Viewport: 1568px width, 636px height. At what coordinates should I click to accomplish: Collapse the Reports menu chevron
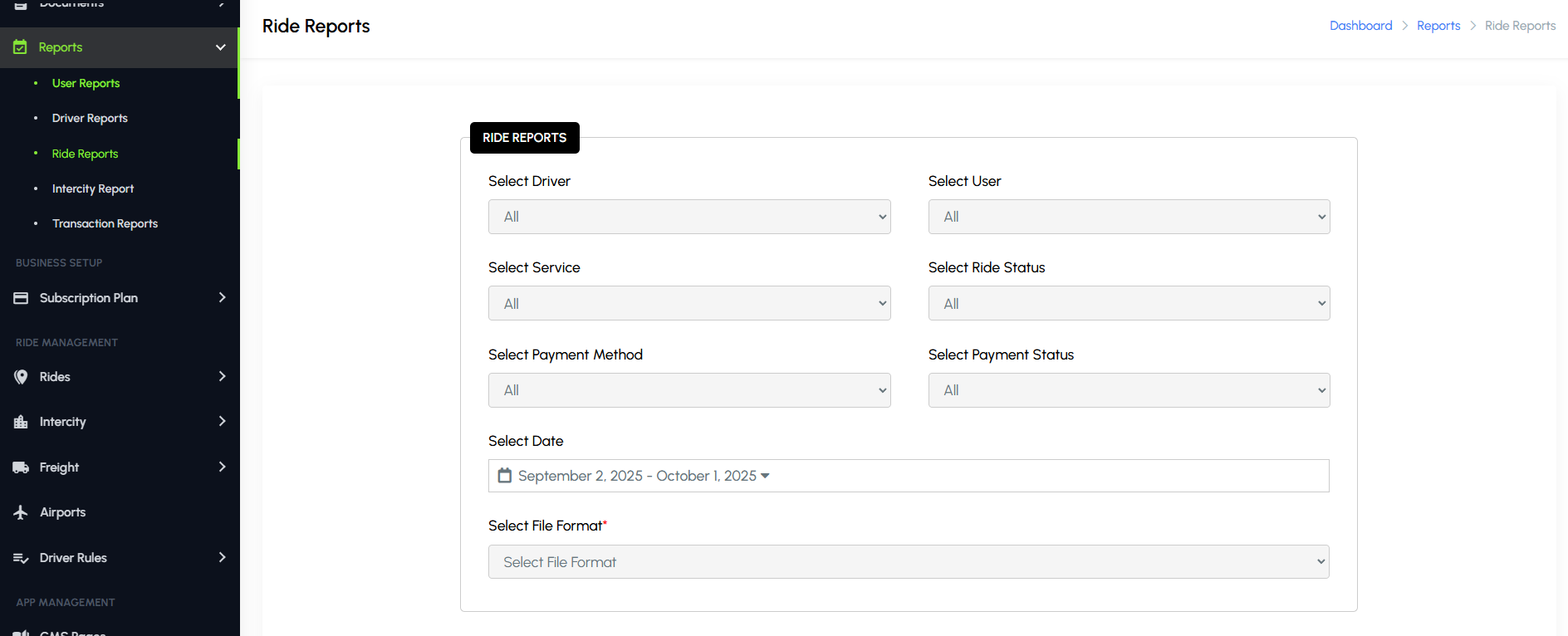[x=221, y=47]
